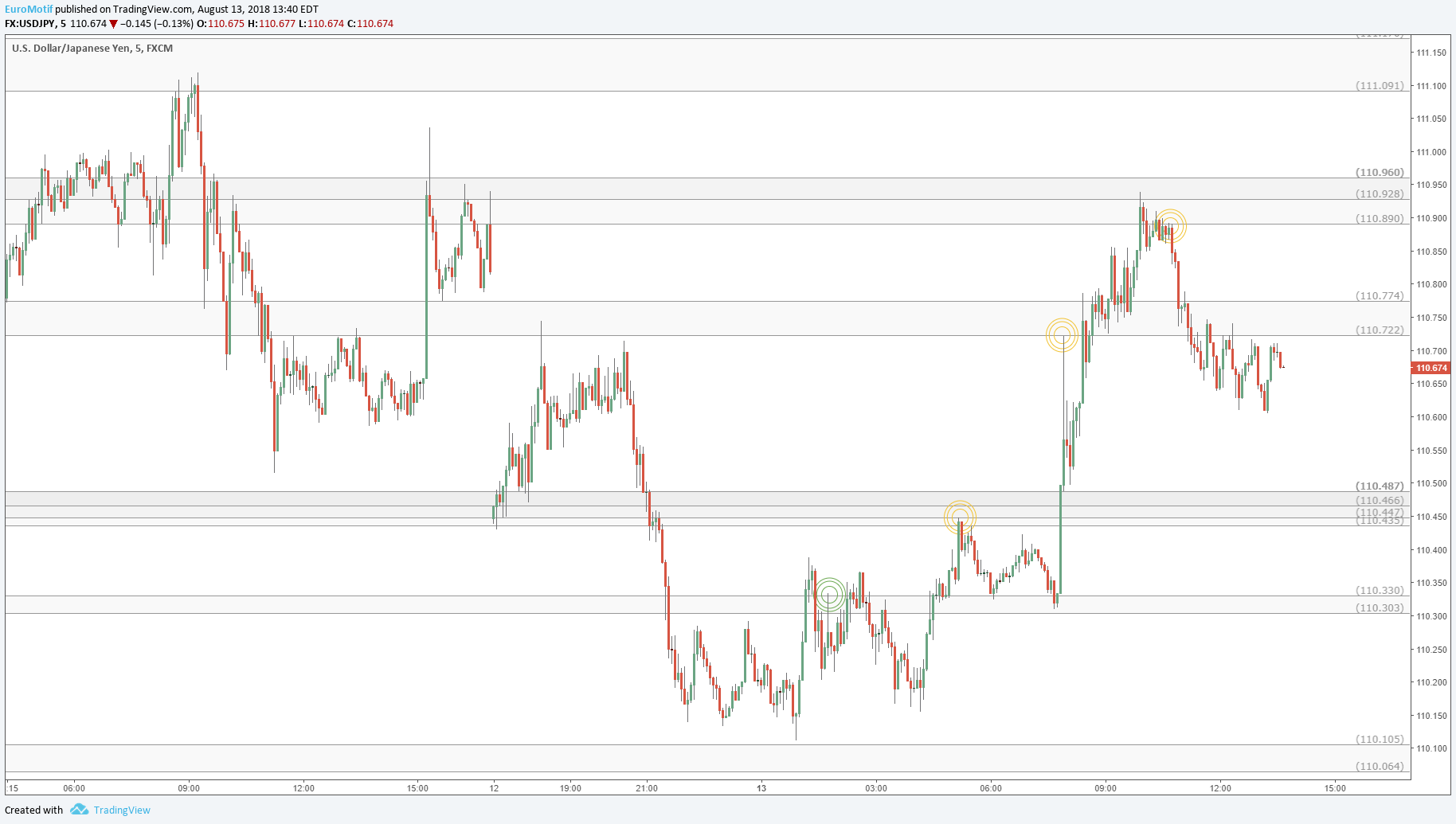1456x824 pixels.
Task: Click 110.600 on the price axis
Action: (1431, 417)
